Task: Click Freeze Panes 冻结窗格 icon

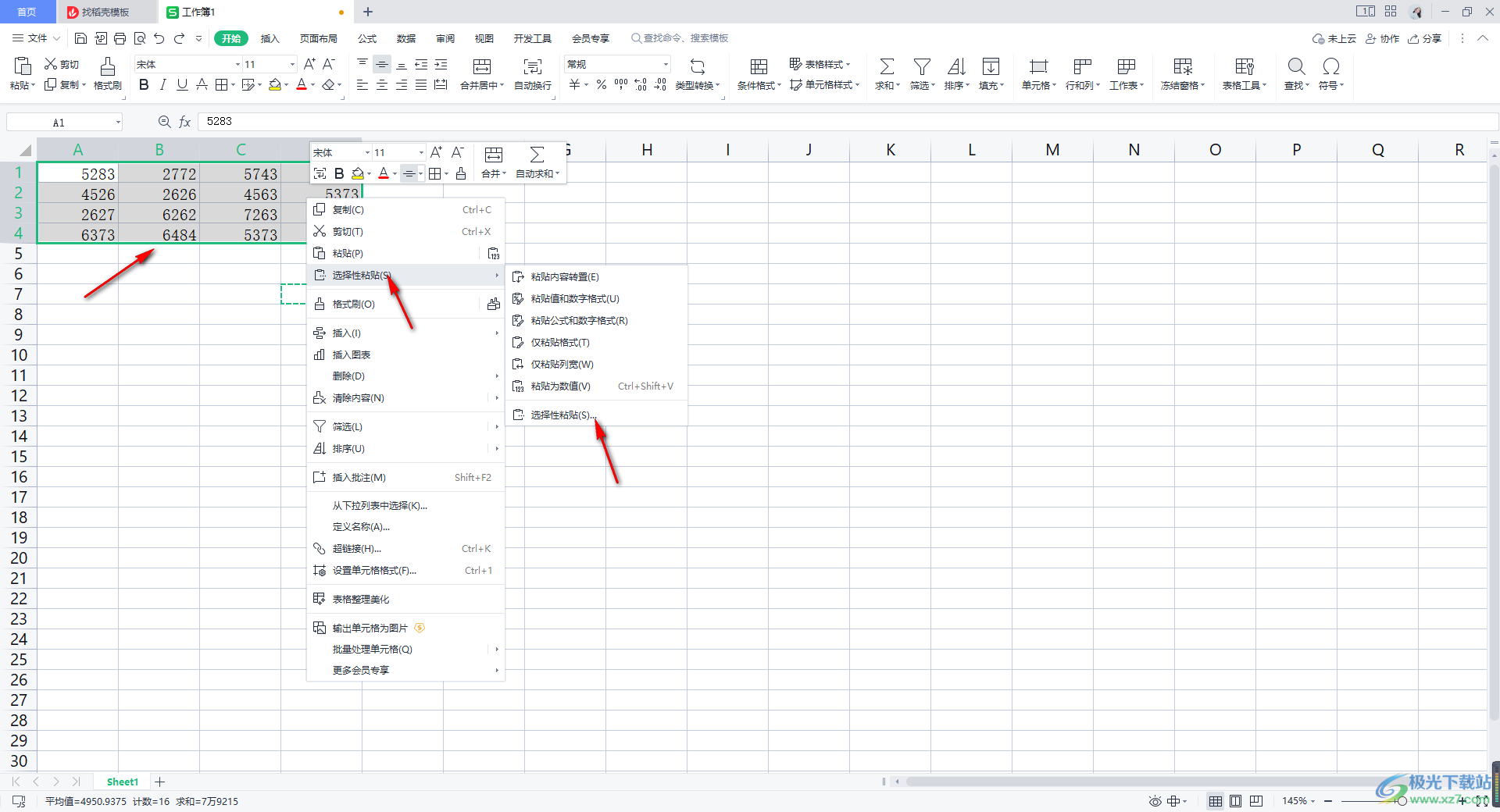Action: coord(1183,66)
